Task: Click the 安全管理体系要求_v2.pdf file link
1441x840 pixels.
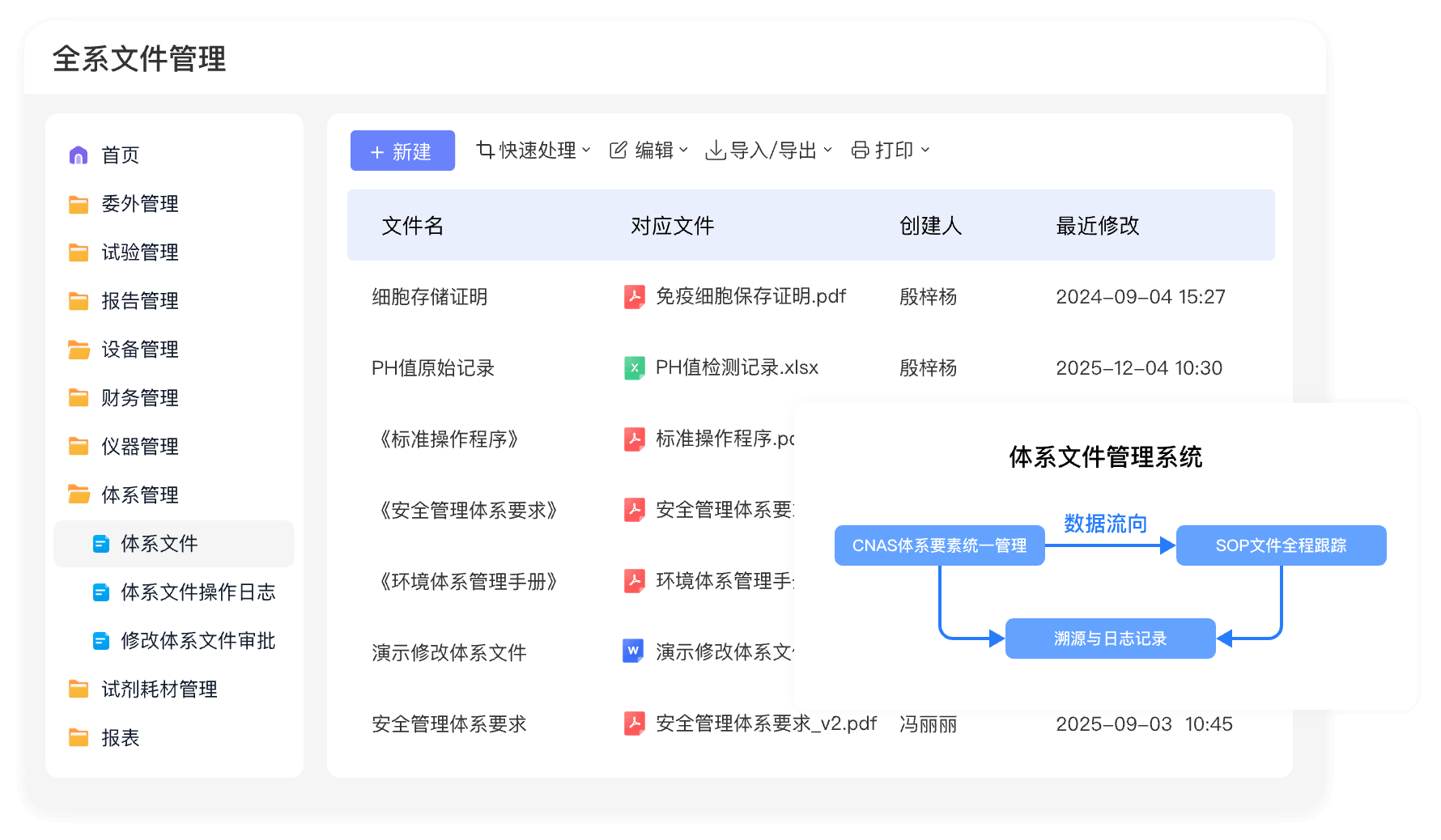Action: tap(766, 723)
